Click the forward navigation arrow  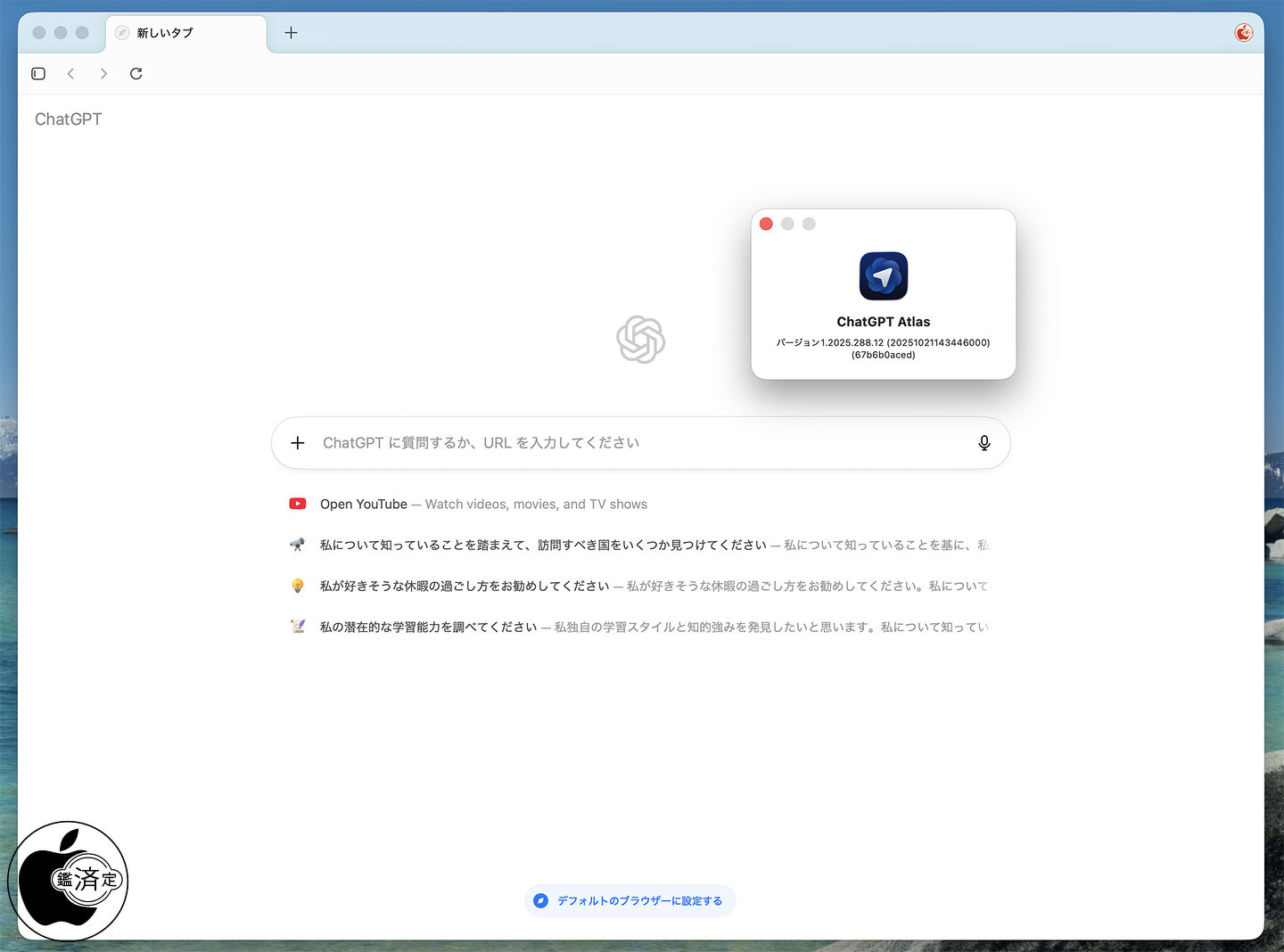[x=103, y=74]
